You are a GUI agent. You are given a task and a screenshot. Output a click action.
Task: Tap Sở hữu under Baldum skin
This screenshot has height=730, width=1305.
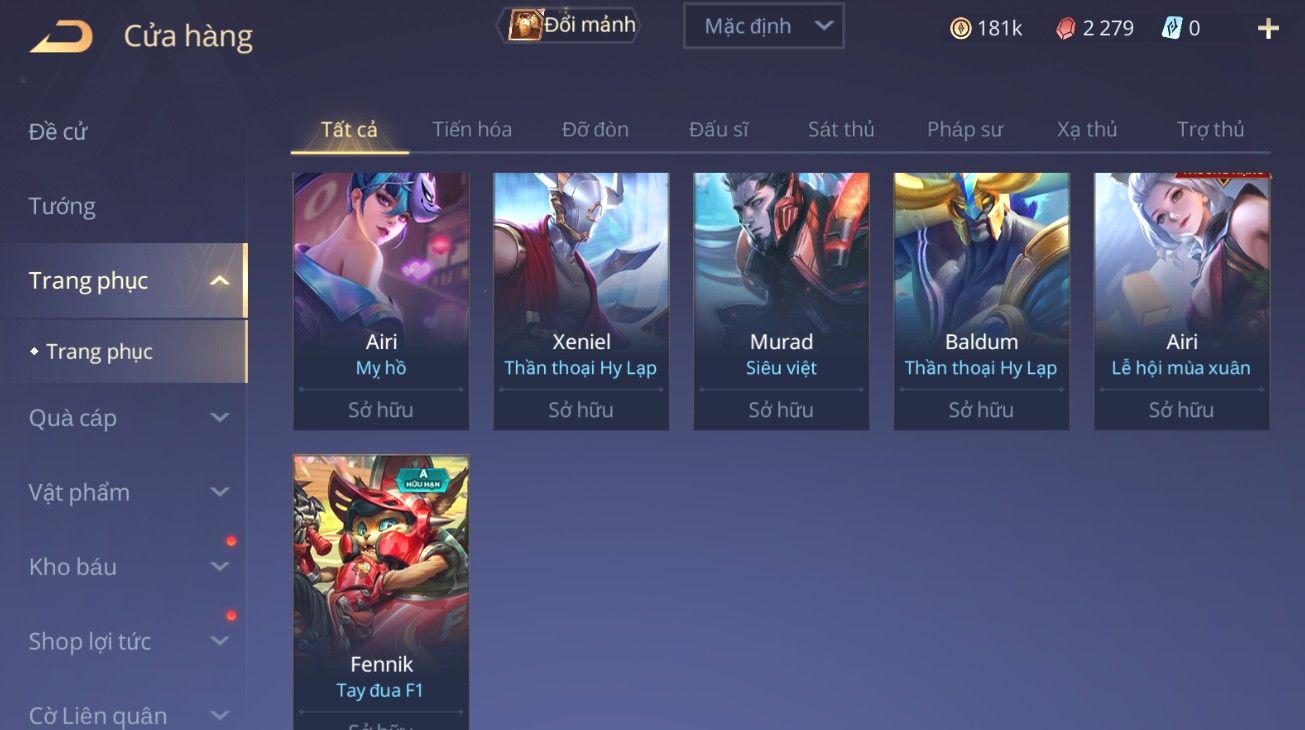pos(981,410)
